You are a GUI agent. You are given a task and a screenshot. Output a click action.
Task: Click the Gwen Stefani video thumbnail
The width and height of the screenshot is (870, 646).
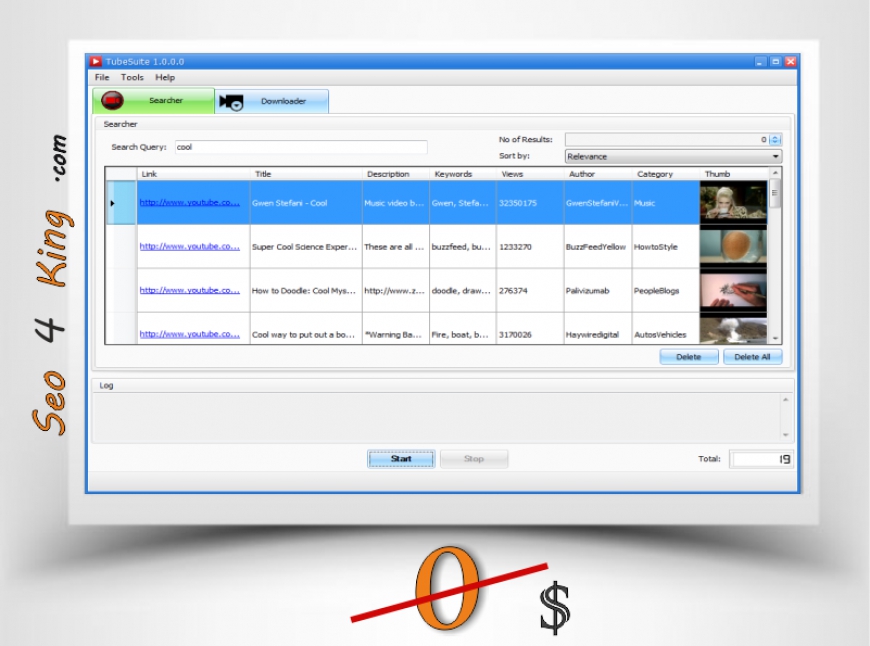tap(733, 202)
